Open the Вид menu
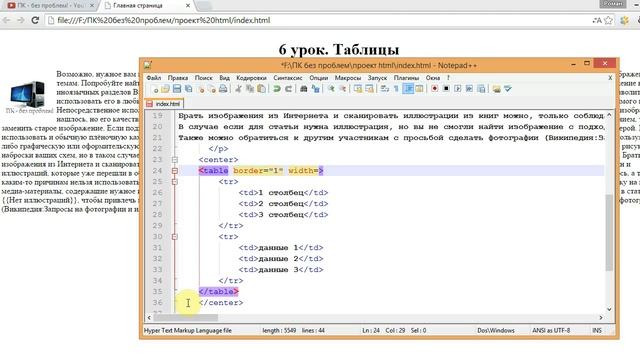 point(224,78)
